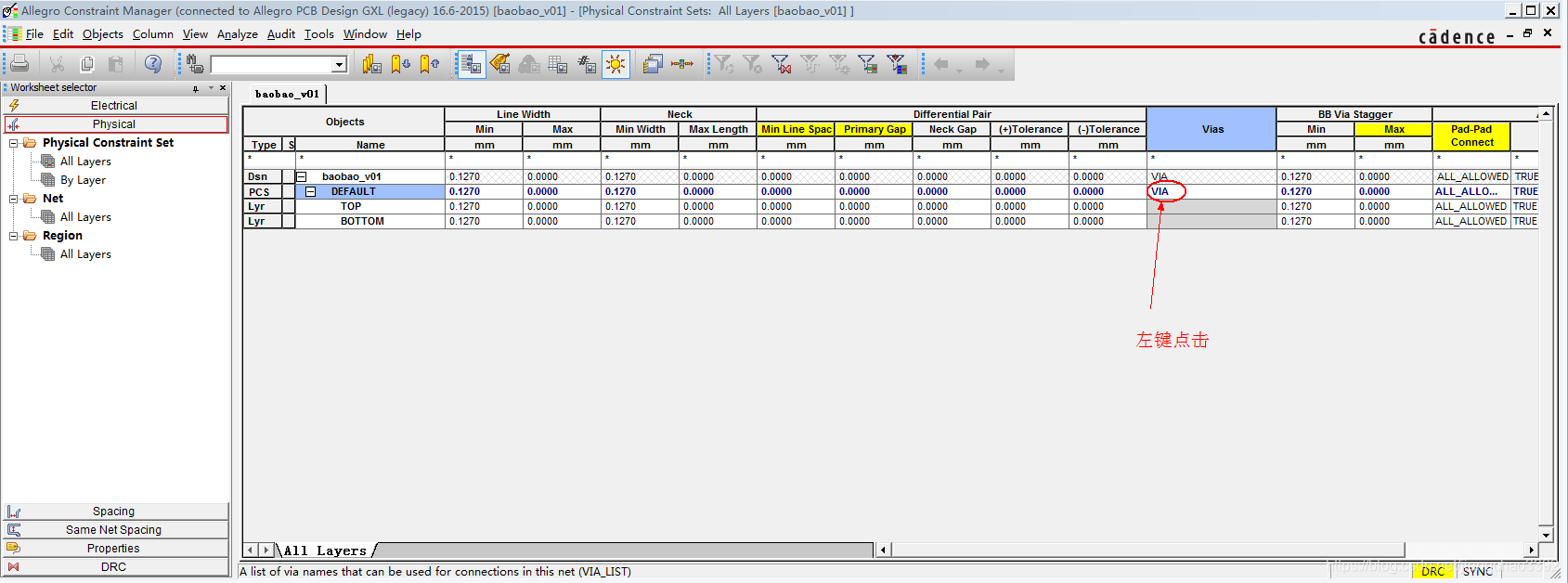Go to next bookmark icon
The image size is (1568, 583).
tap(400, 64)
